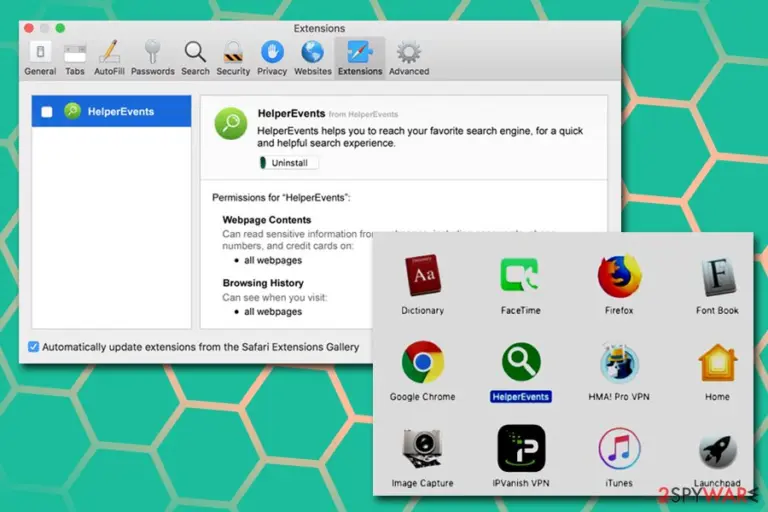Click the Uninstall button for HelperEvents
The height and width of the screenshot is (512, 768).
289,163
